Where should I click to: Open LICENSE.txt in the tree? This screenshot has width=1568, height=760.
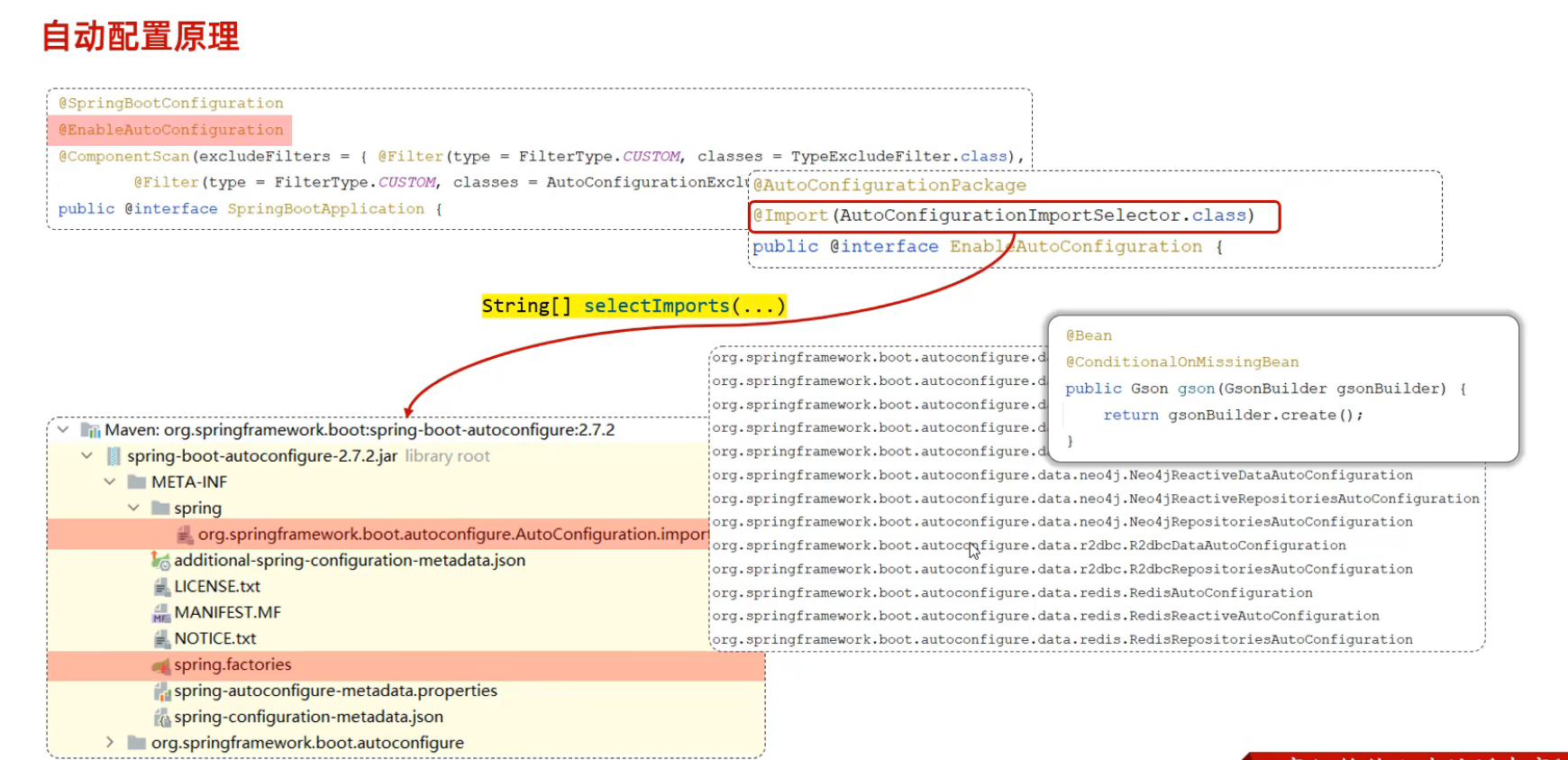[217, 587]
